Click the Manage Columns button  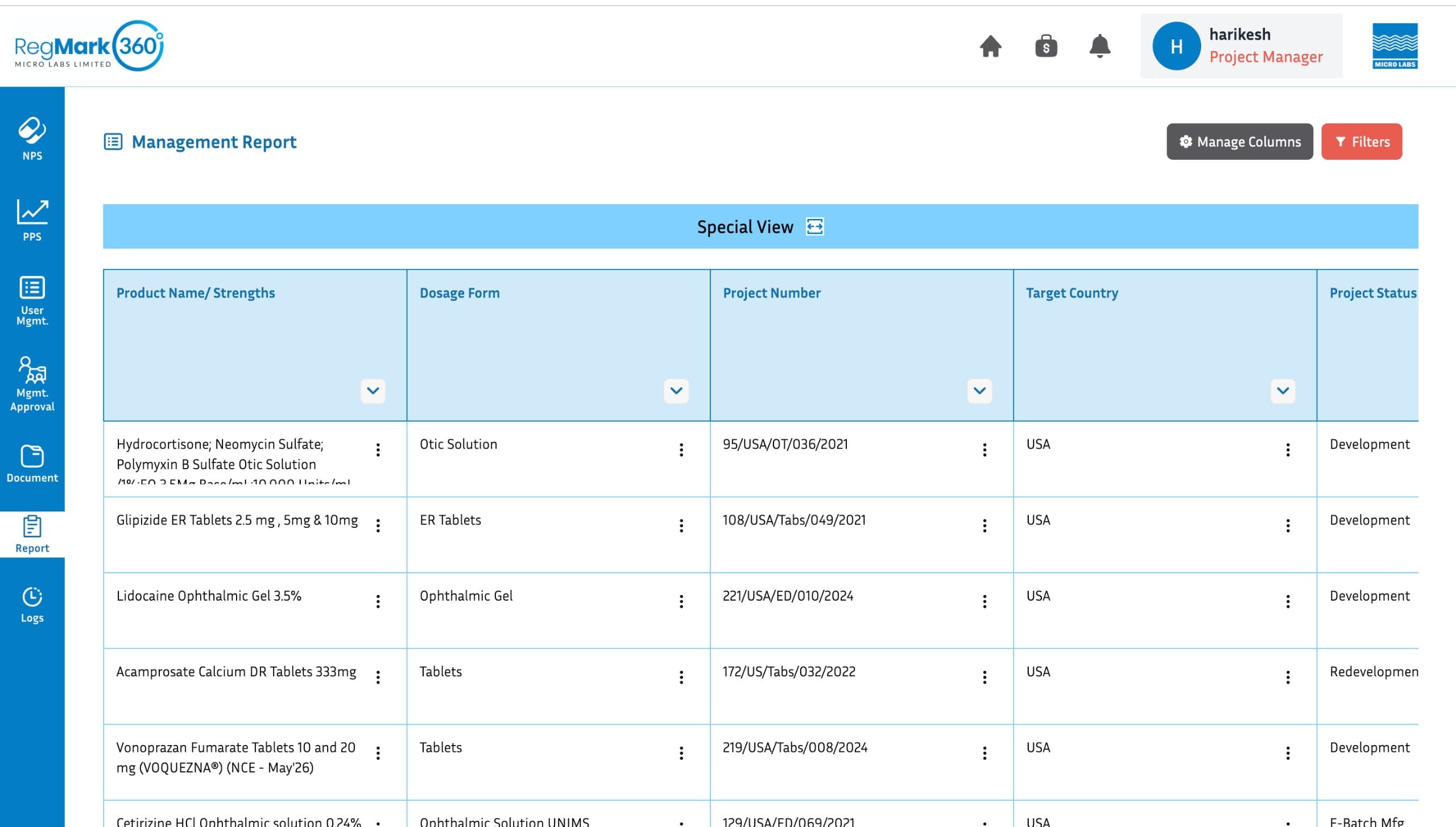click(x=1239, y=142)
